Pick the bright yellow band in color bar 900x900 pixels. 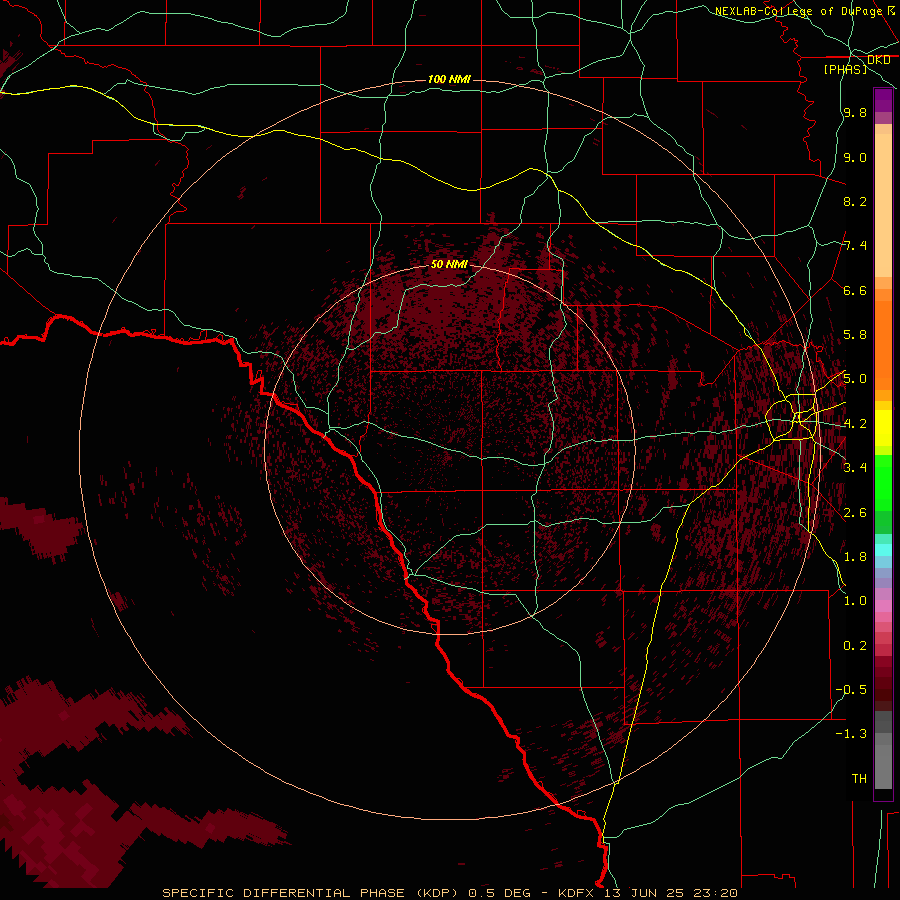883,428
